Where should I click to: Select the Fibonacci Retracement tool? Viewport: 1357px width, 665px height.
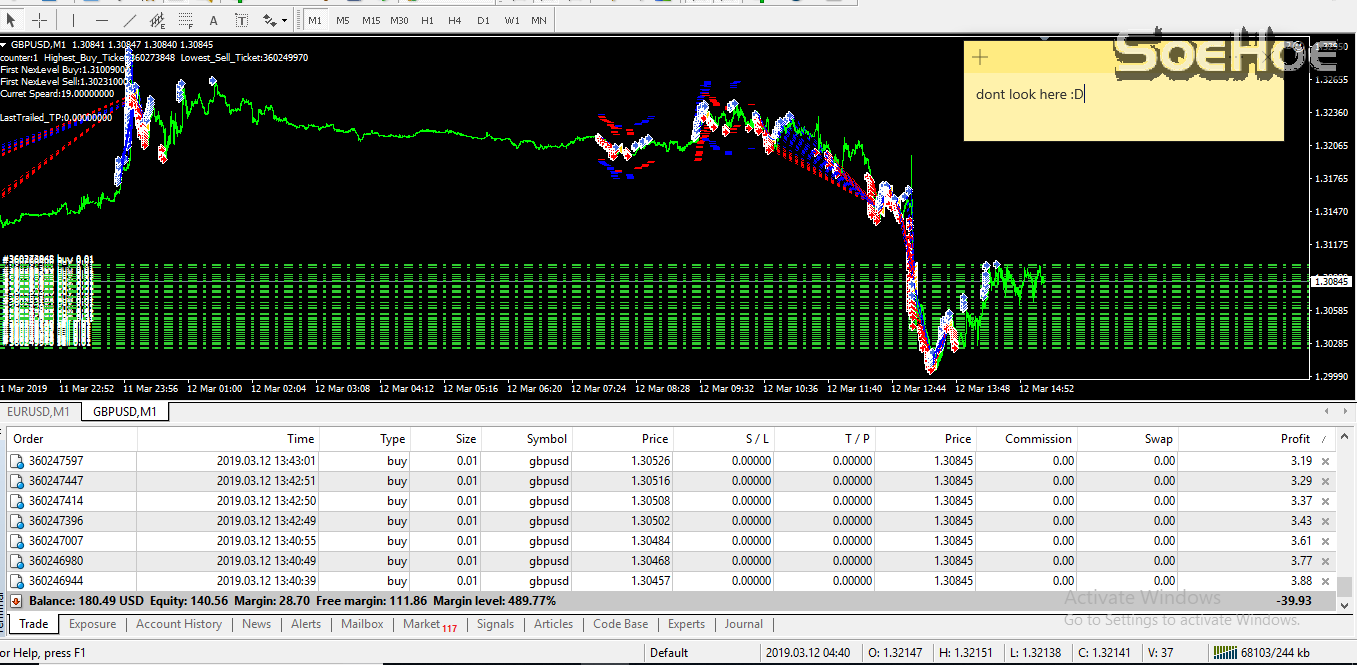(x=186, y=19)
